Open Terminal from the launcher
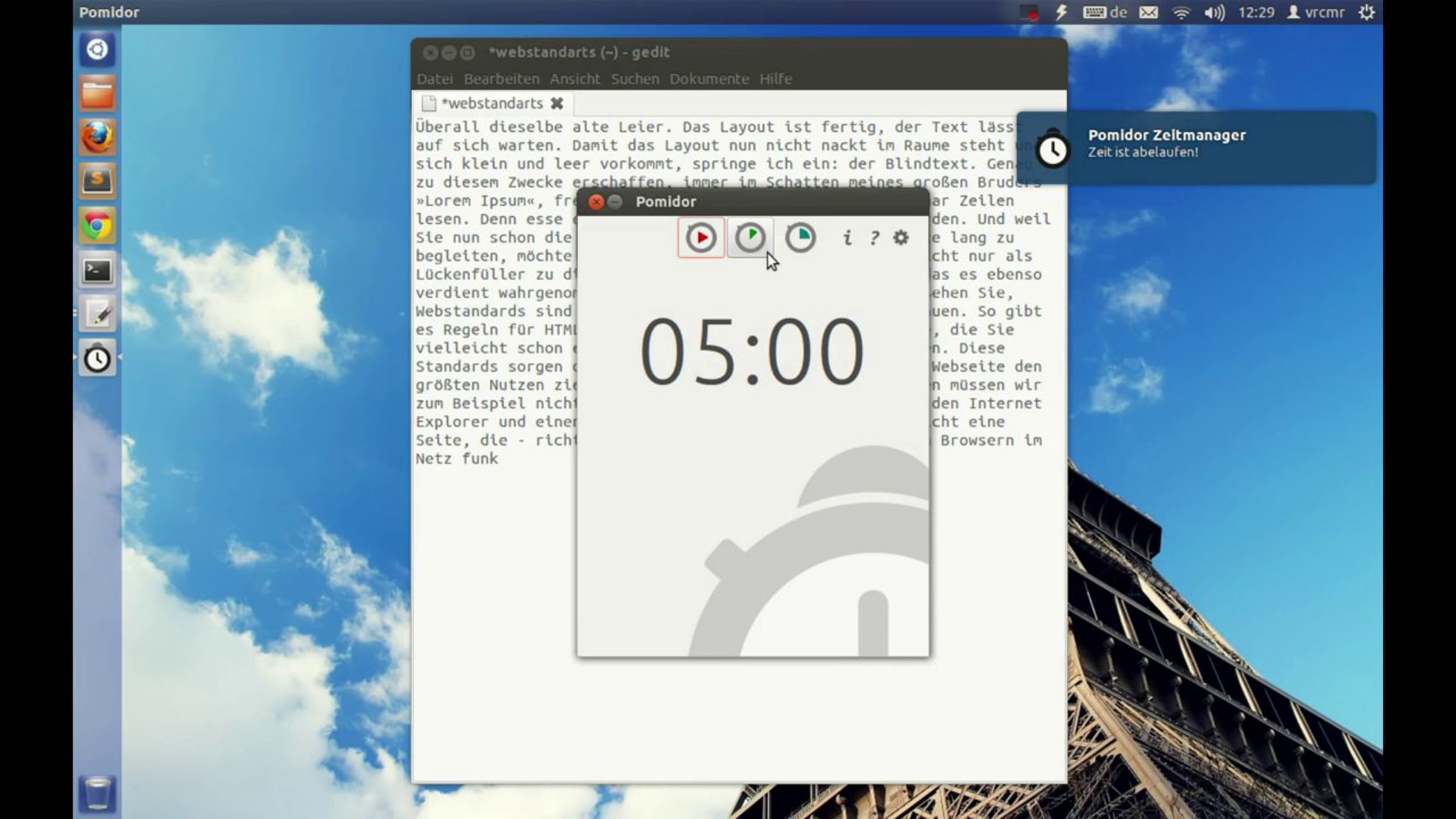Screen dimensions: 1456x819 [x=97, y=271]
